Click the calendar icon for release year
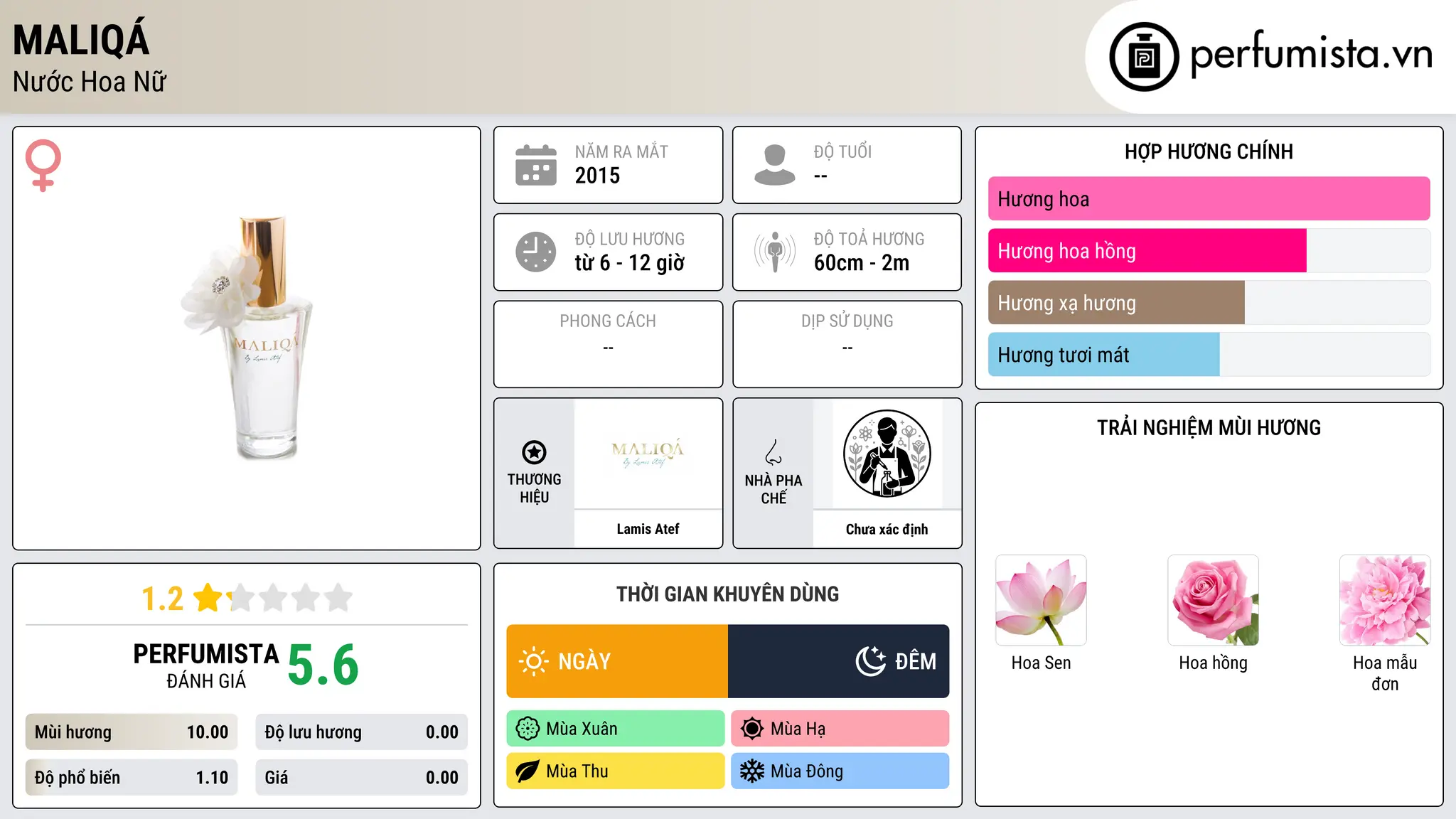 (x=536, y=165)
